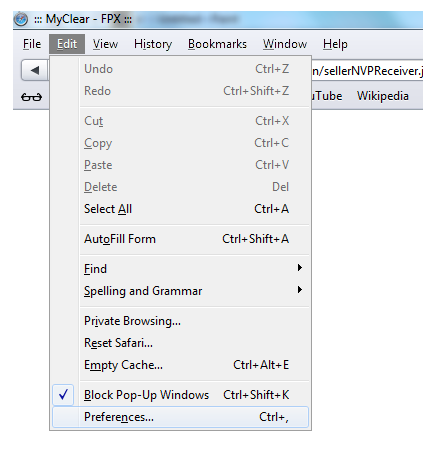
Task: Open the History menu
Action: point(153,44)
